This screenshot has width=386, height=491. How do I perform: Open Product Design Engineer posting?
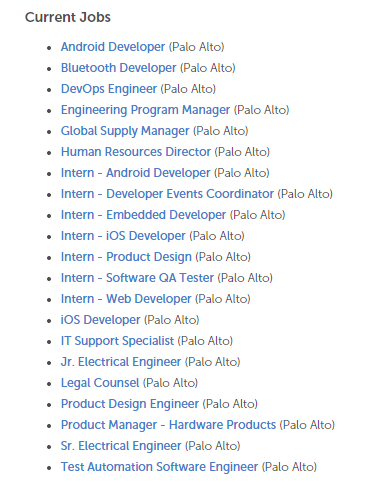(130, 404)
